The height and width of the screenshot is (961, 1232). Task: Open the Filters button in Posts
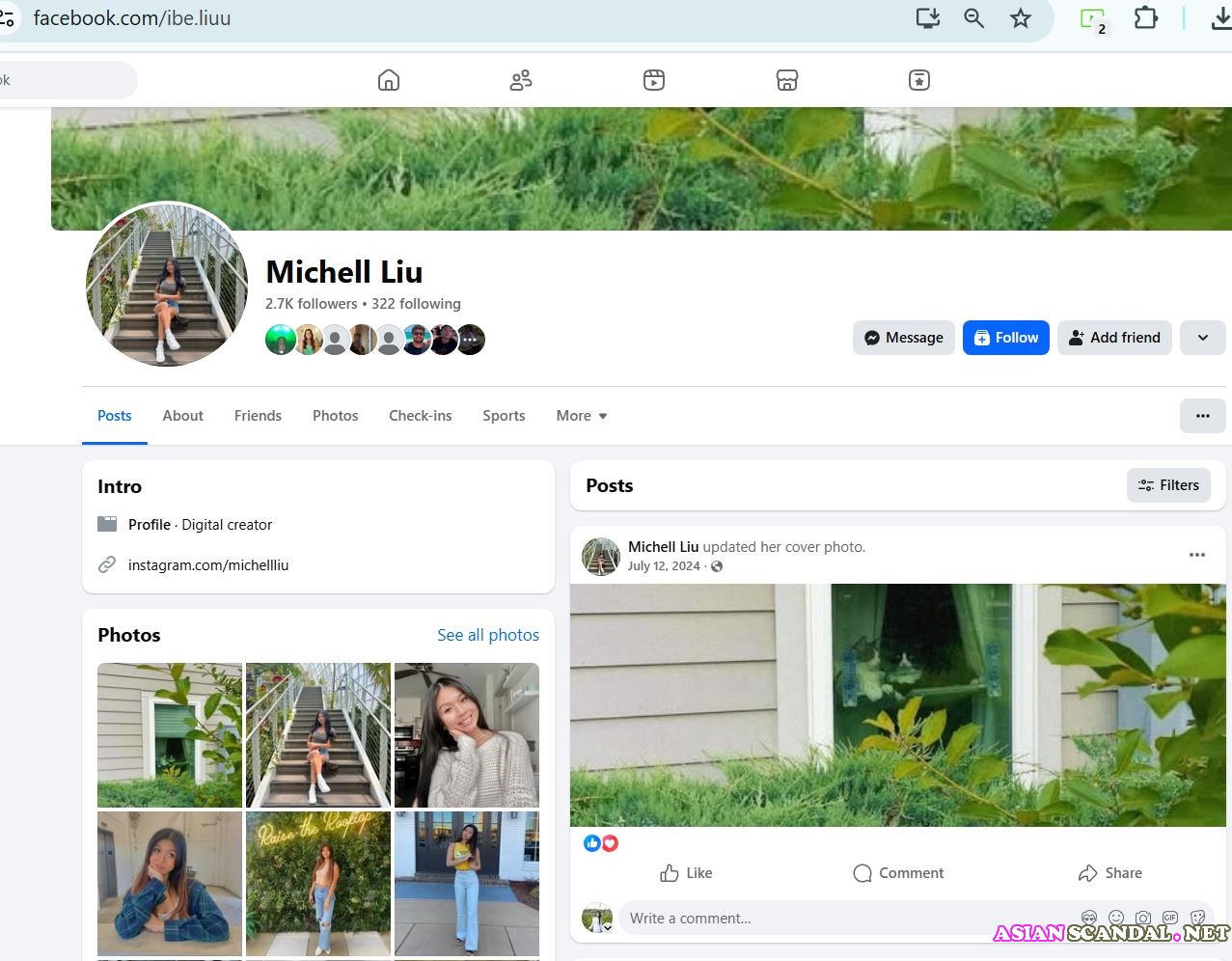[1168, 485]
